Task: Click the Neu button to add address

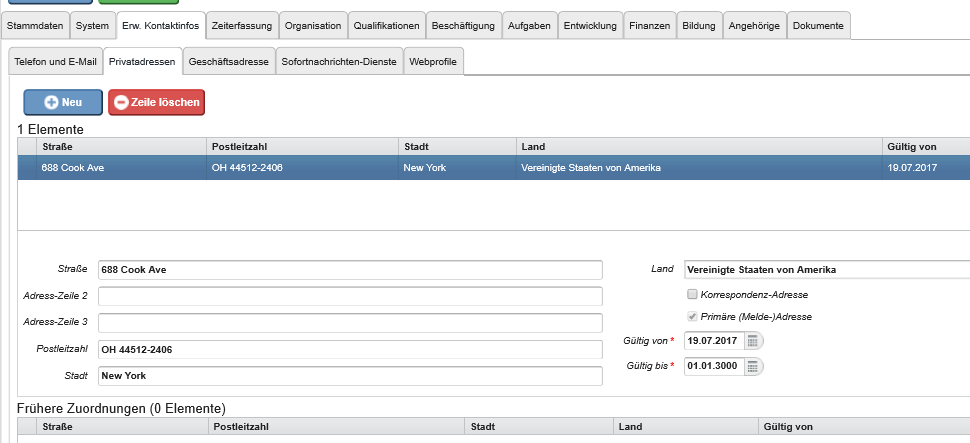Action: pyautogui.click(x=63, y=102)
